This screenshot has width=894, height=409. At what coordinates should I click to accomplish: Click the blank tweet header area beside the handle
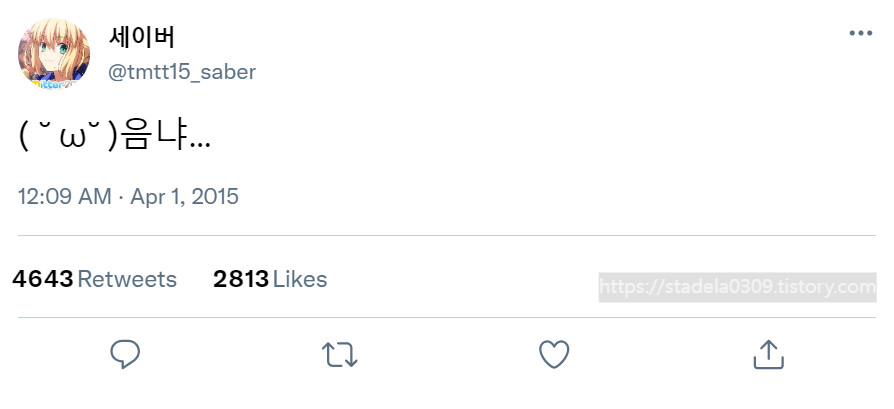[x=550, y=55]
